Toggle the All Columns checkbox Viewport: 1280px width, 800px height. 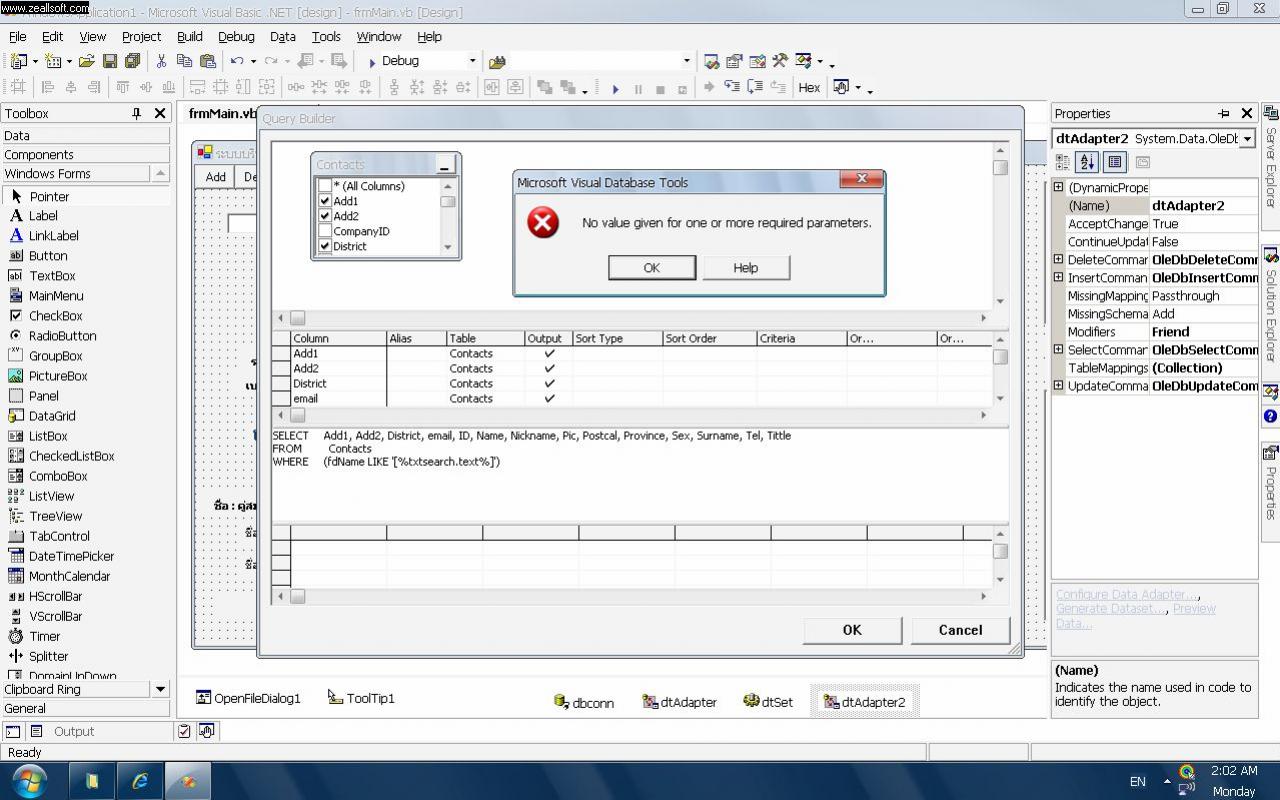click(325, 186)
